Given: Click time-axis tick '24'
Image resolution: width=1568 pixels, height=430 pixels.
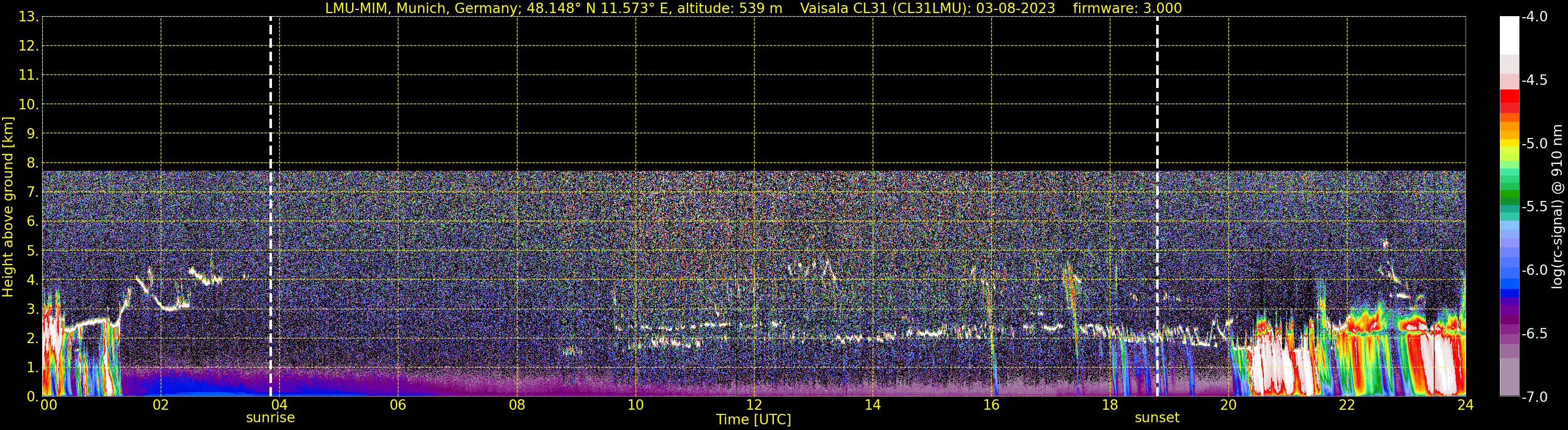Looking at the screenshot, I should click(1466, 405).
